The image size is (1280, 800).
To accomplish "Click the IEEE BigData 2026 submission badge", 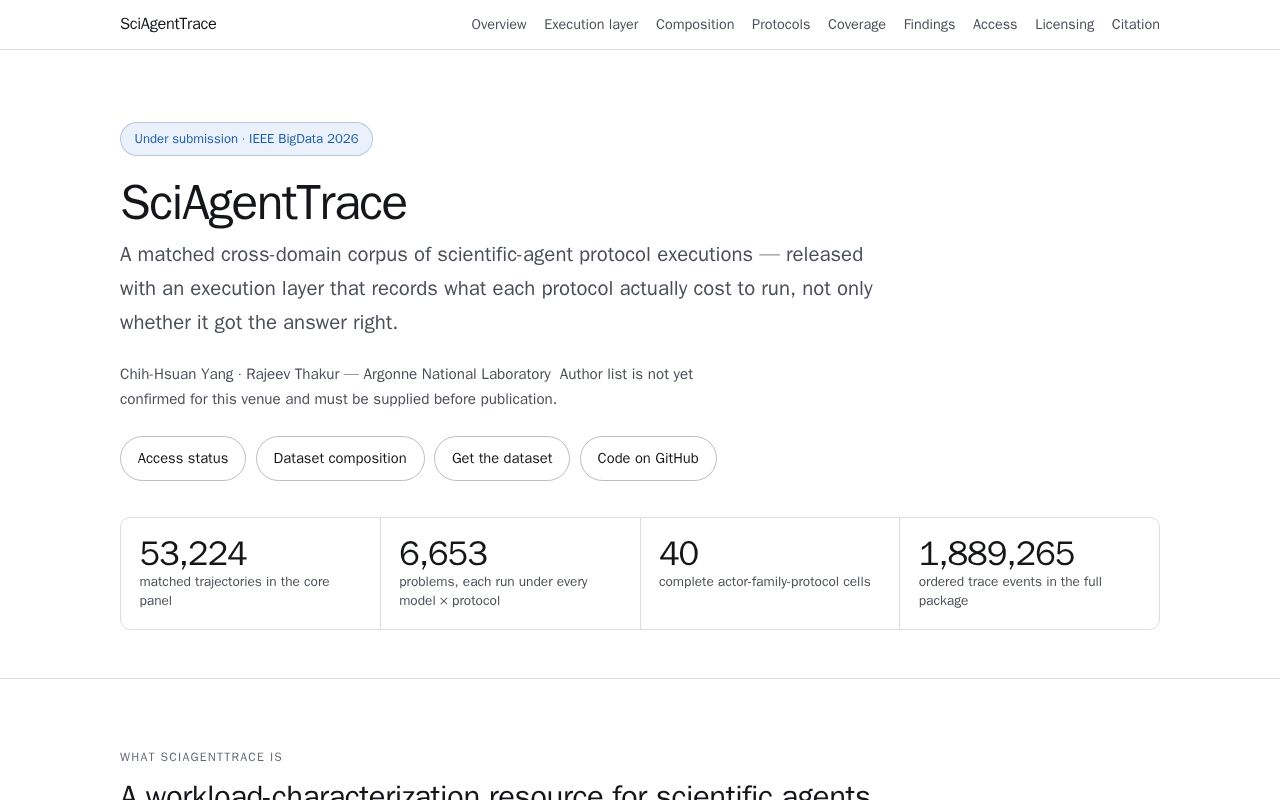I will click(246, 139).
